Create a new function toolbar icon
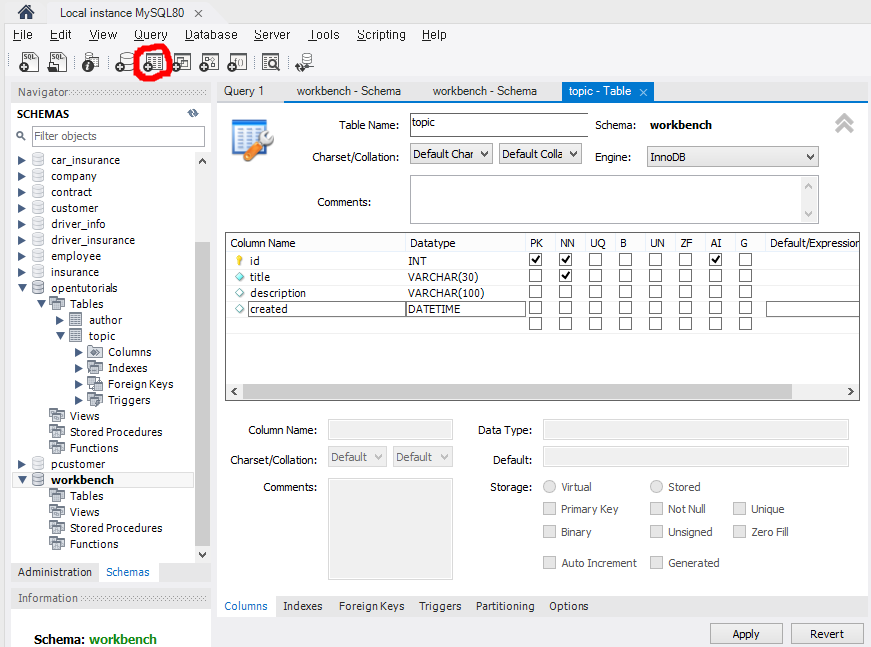Screen dimensions: 871x647 point(237,62)
